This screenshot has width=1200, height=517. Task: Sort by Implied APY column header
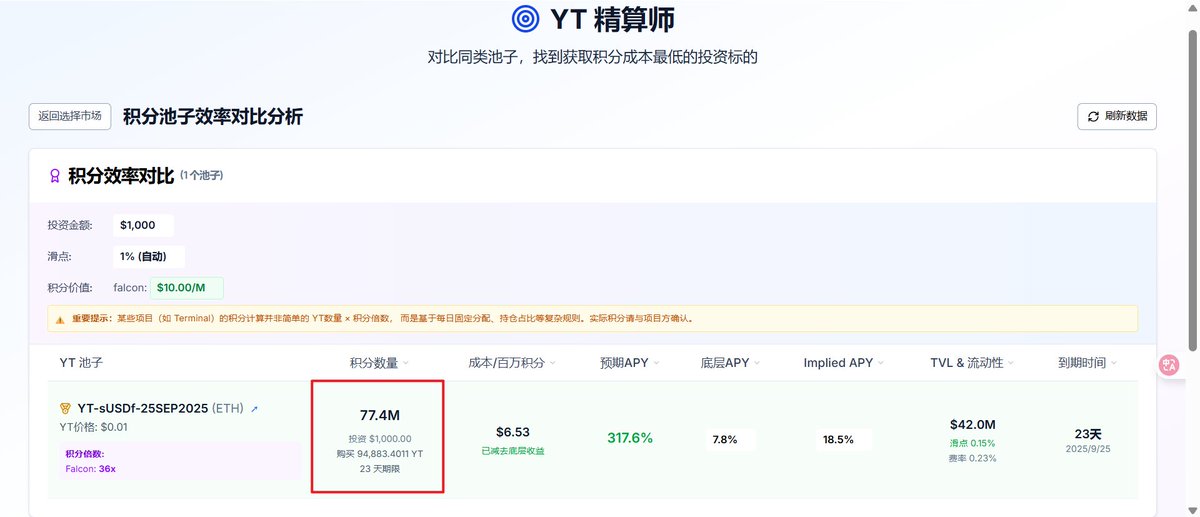coord(844,363)
